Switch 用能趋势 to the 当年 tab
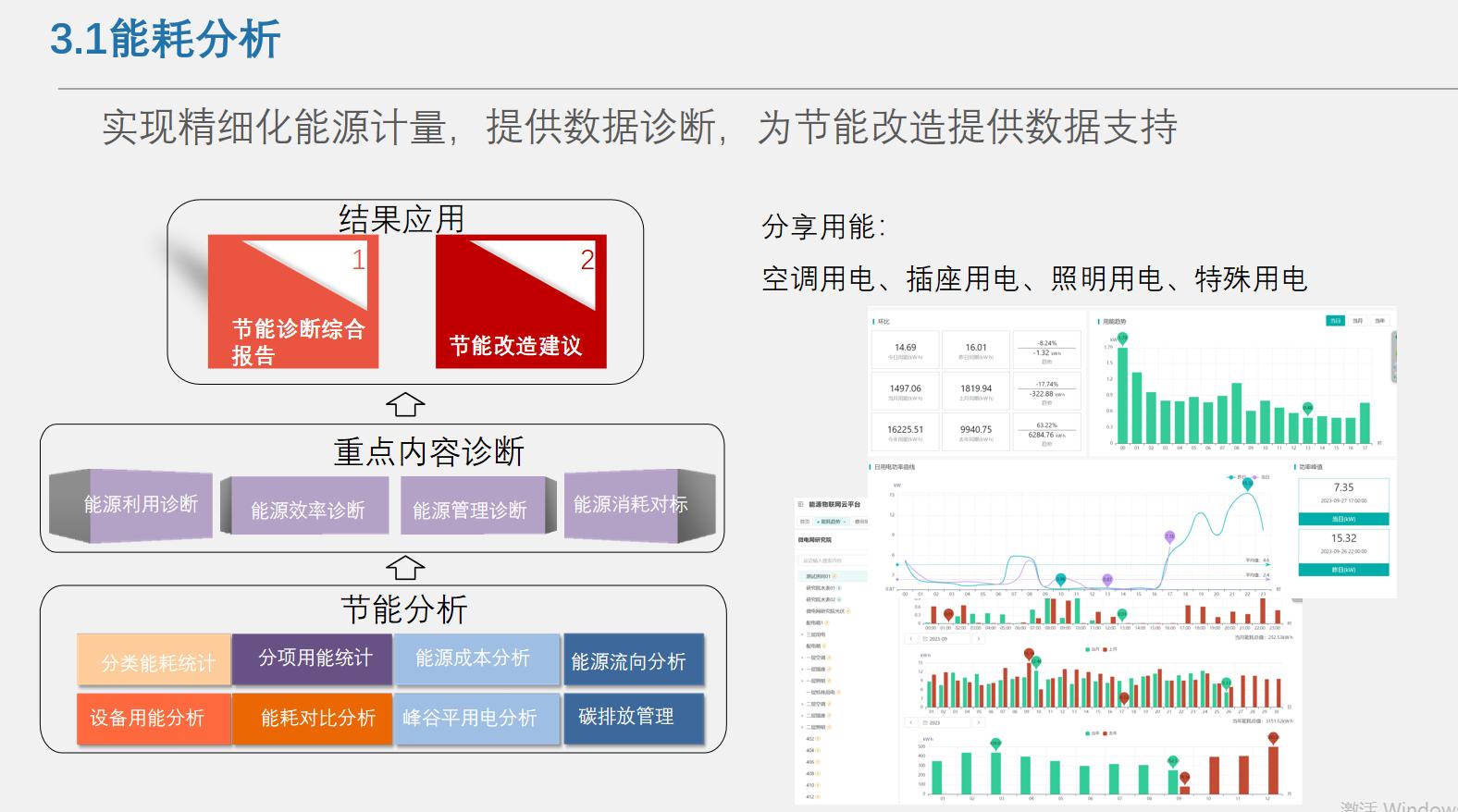1458x812 pixels. pos(1379,321)
